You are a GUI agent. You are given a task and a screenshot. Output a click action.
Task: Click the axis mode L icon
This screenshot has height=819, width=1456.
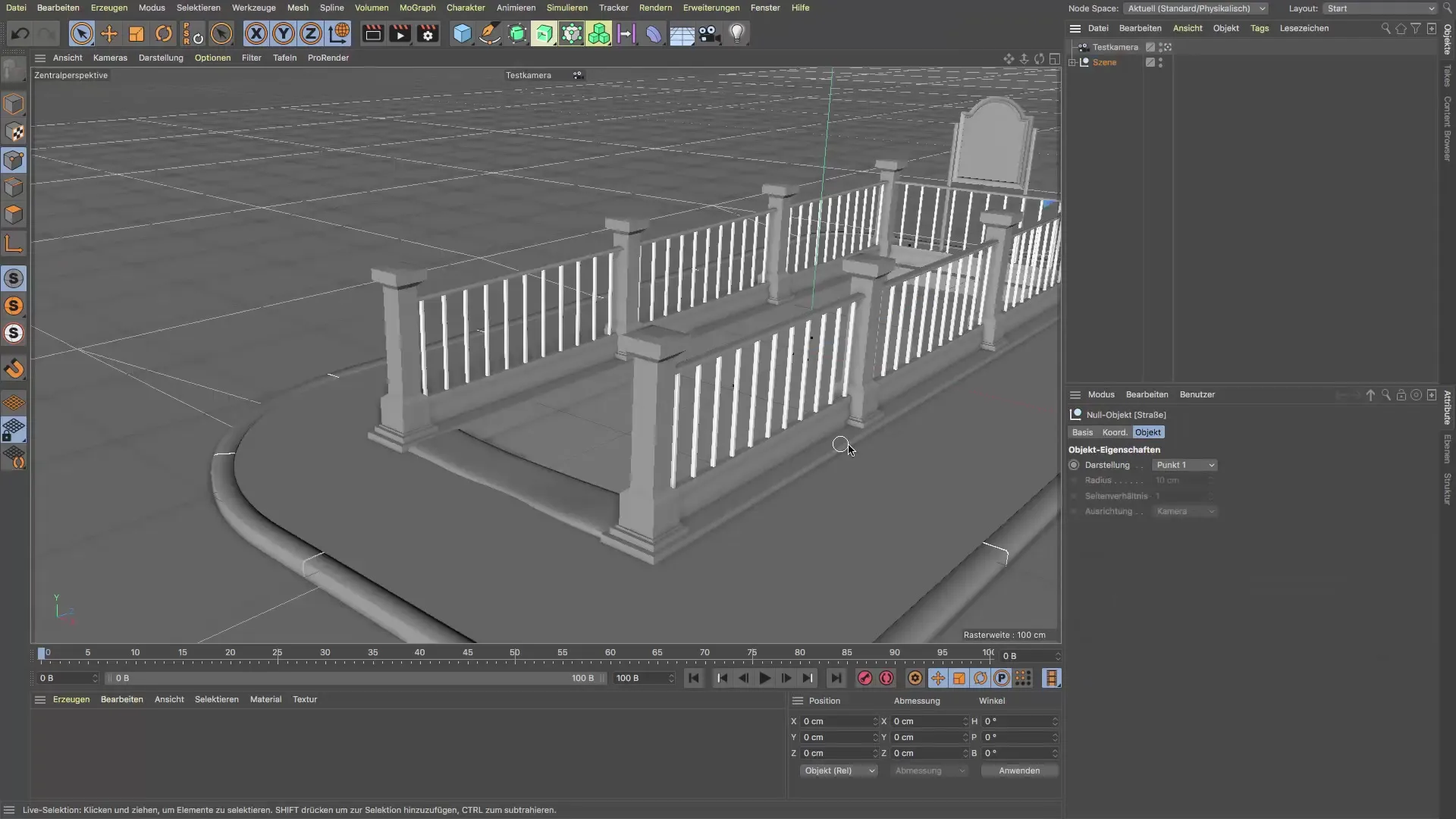(x=14, y=243)
